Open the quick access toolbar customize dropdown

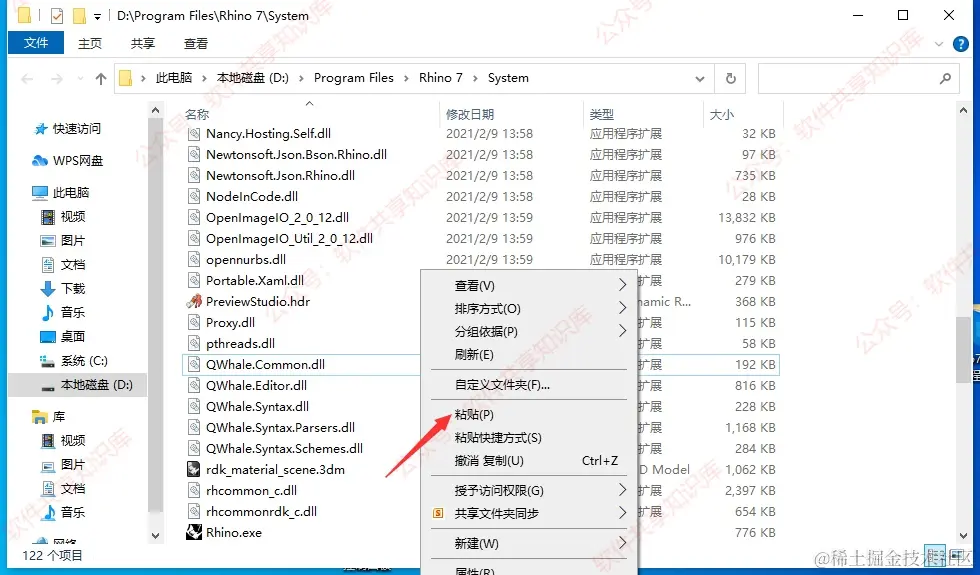(x=97, y=17)
